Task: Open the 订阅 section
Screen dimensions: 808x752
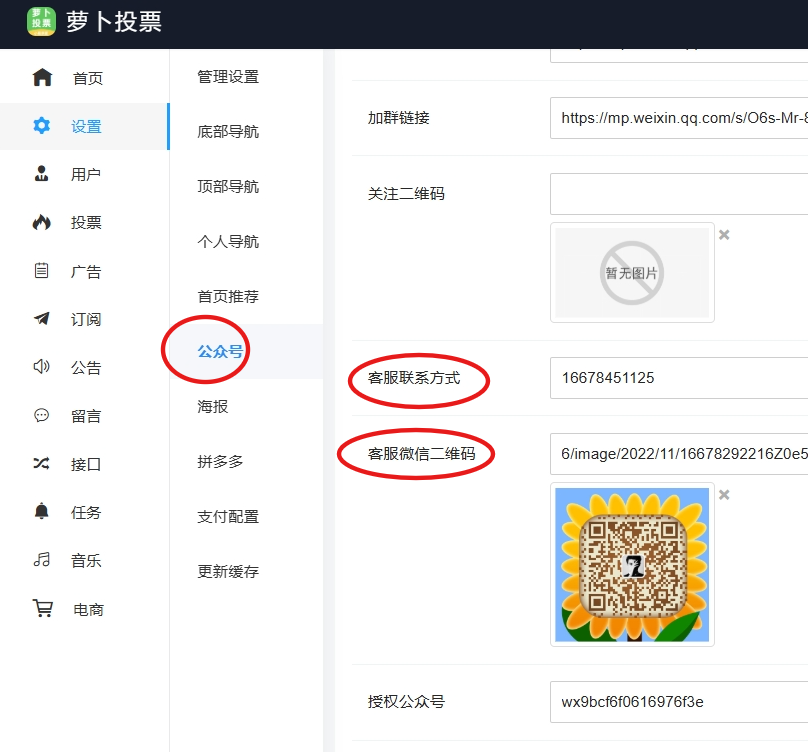Action: pyautogui.click(x=86, y=320)
